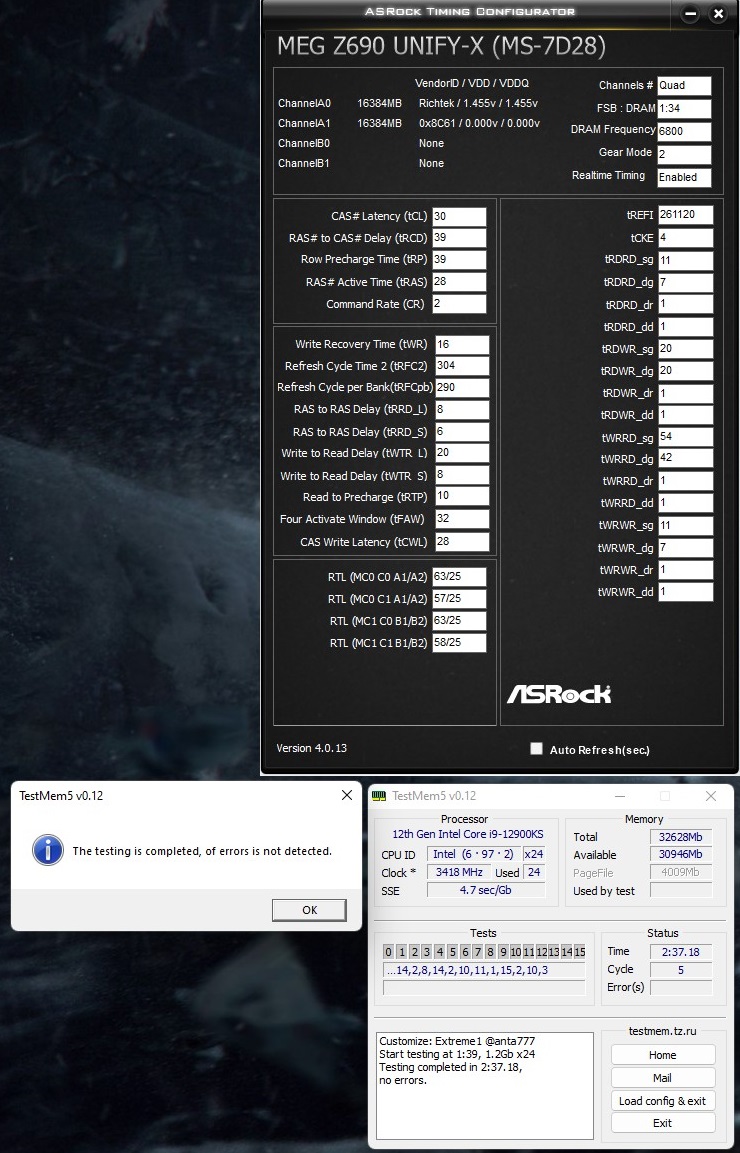Open Home link in TestMem5
Screen dimensions: 740x1153
(662, 1054)
